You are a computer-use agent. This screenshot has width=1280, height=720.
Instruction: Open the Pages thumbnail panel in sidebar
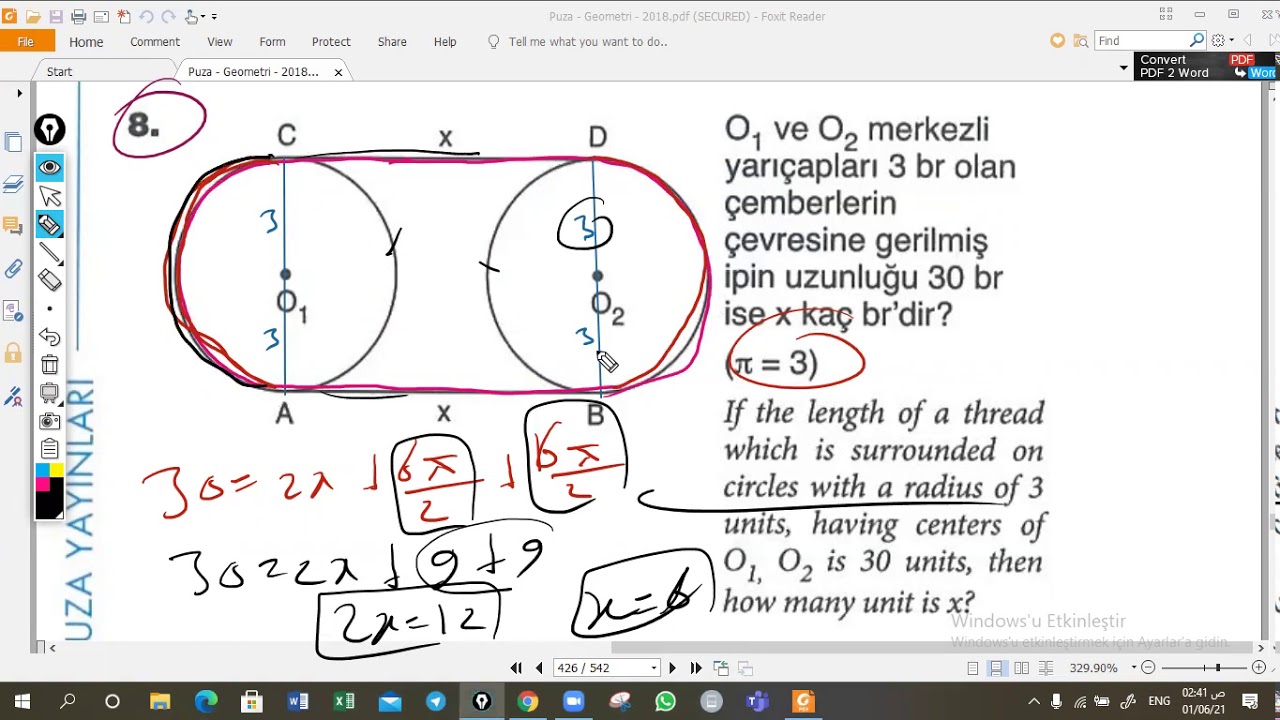(x=13, y=143)
